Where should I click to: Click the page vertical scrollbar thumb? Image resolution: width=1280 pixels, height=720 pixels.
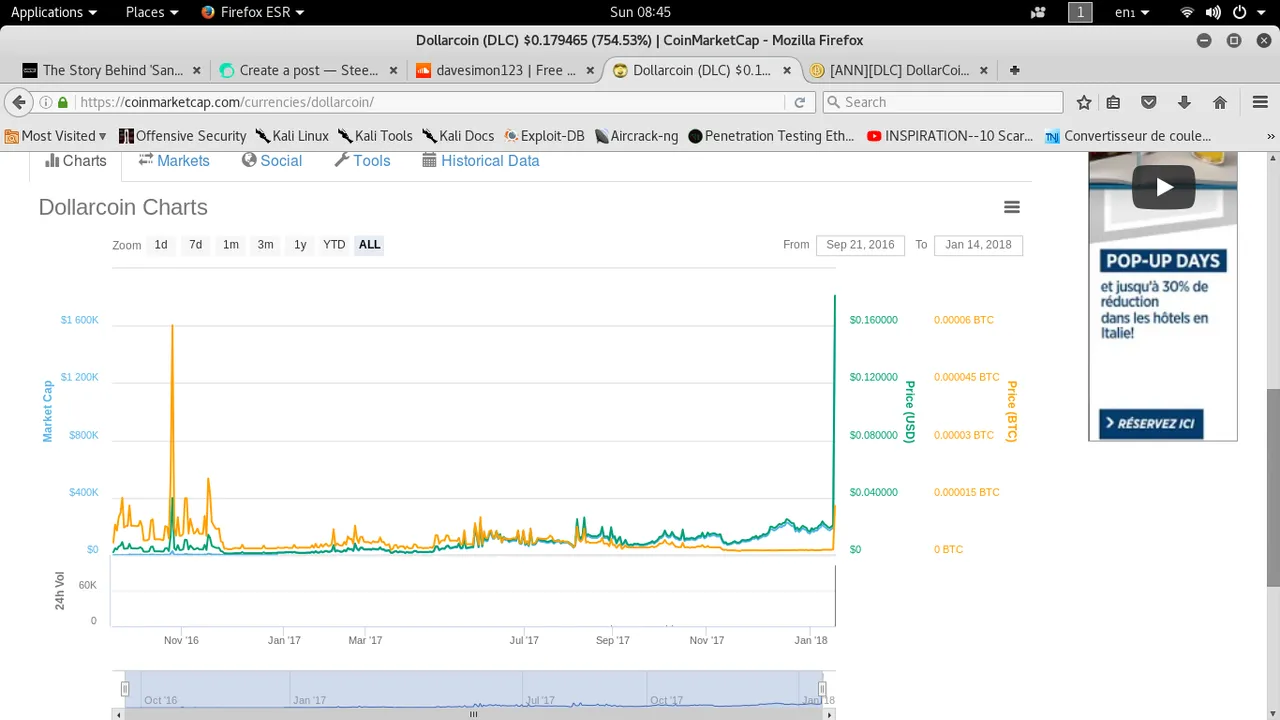(1272, 487)
